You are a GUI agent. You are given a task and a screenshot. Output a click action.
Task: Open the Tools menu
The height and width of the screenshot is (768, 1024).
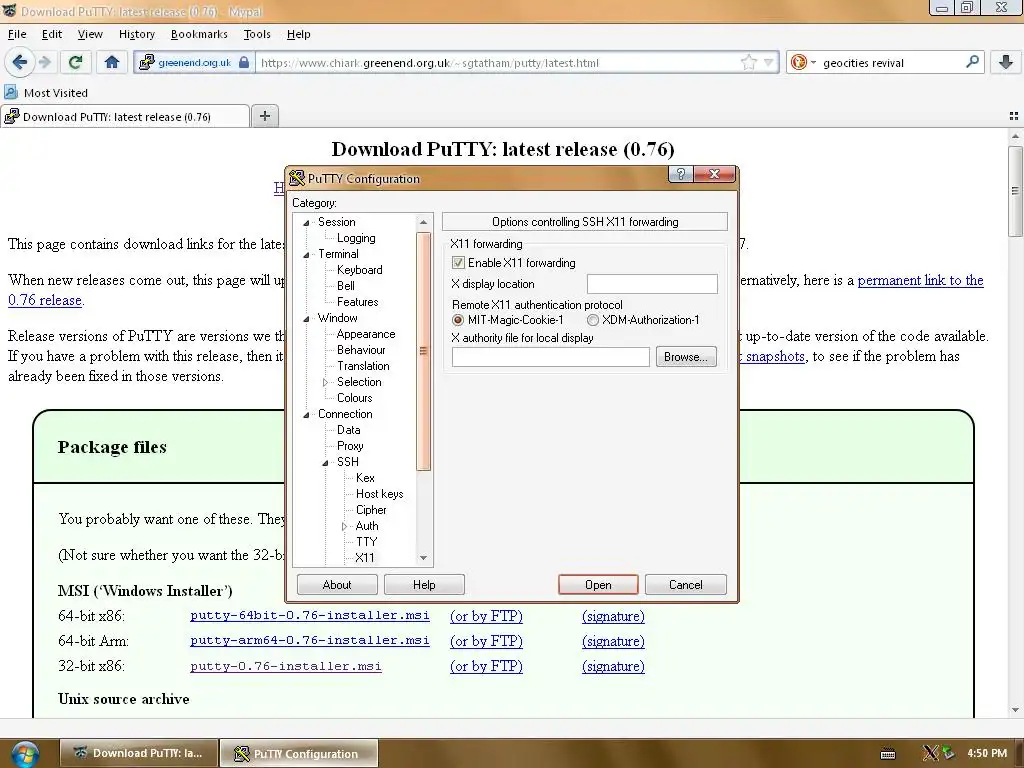(257, 34)
